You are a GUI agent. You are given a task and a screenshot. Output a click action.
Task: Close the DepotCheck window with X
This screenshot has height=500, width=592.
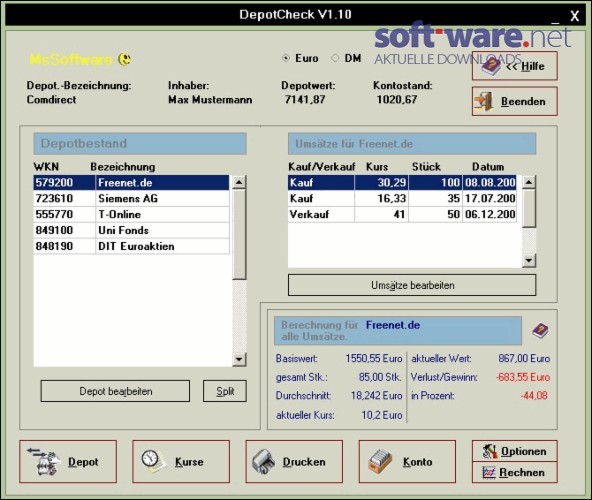tap(574, 16)
